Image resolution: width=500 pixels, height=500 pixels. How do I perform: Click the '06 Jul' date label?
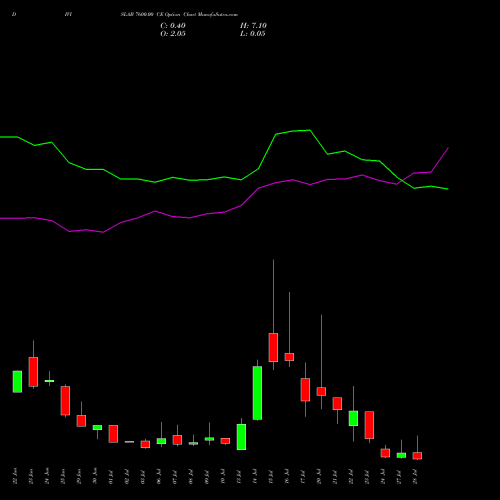pyautogui.click(x=159, y=477)
